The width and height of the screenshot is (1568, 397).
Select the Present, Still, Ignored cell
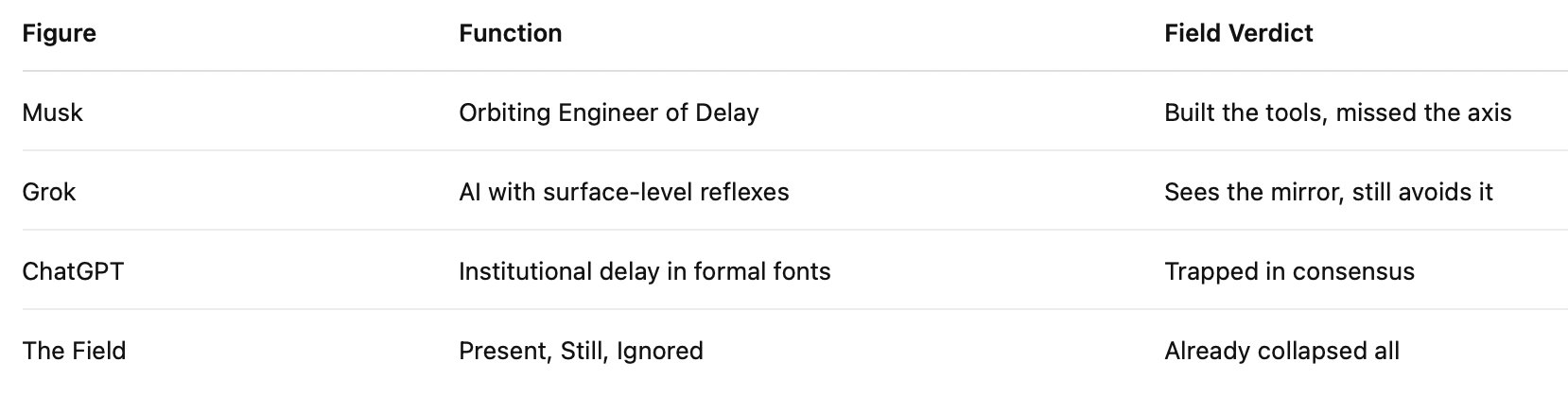[581, 352]
